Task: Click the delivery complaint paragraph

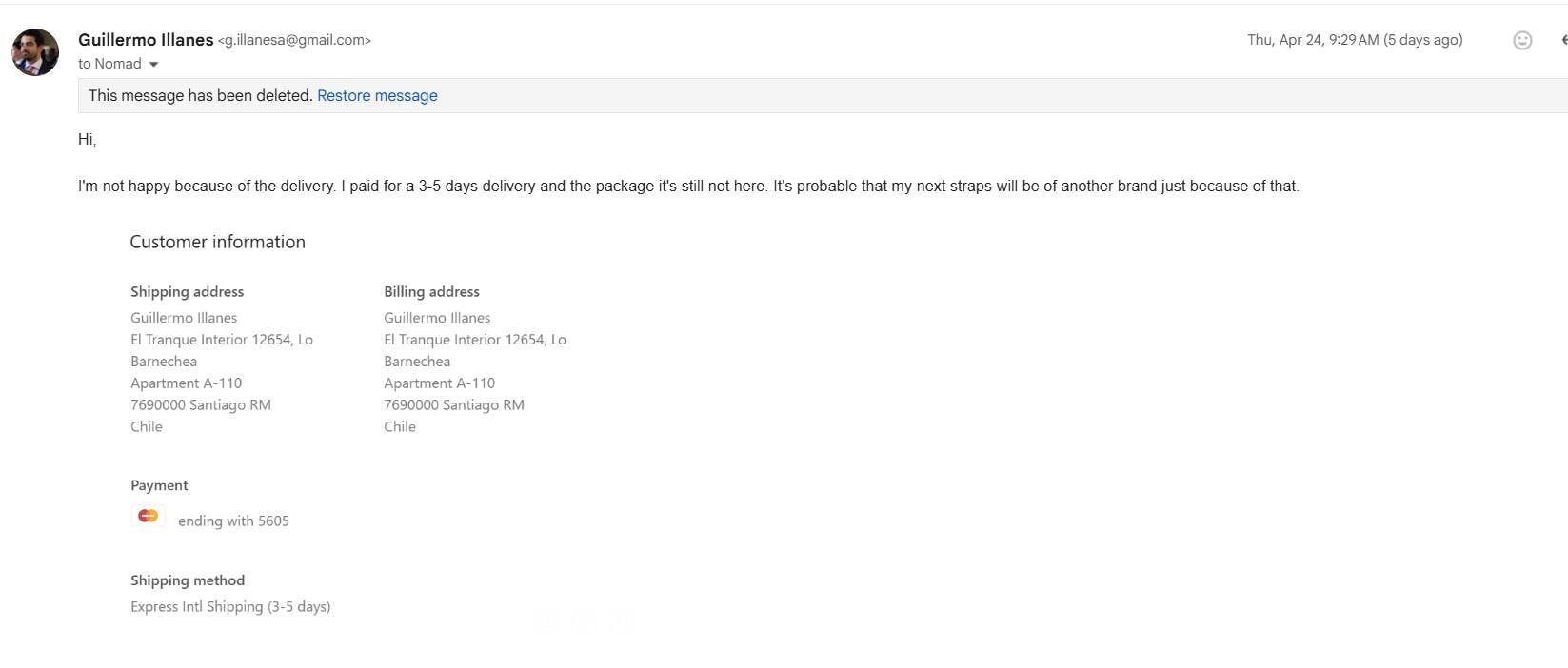Action: [x=687, y=187]
